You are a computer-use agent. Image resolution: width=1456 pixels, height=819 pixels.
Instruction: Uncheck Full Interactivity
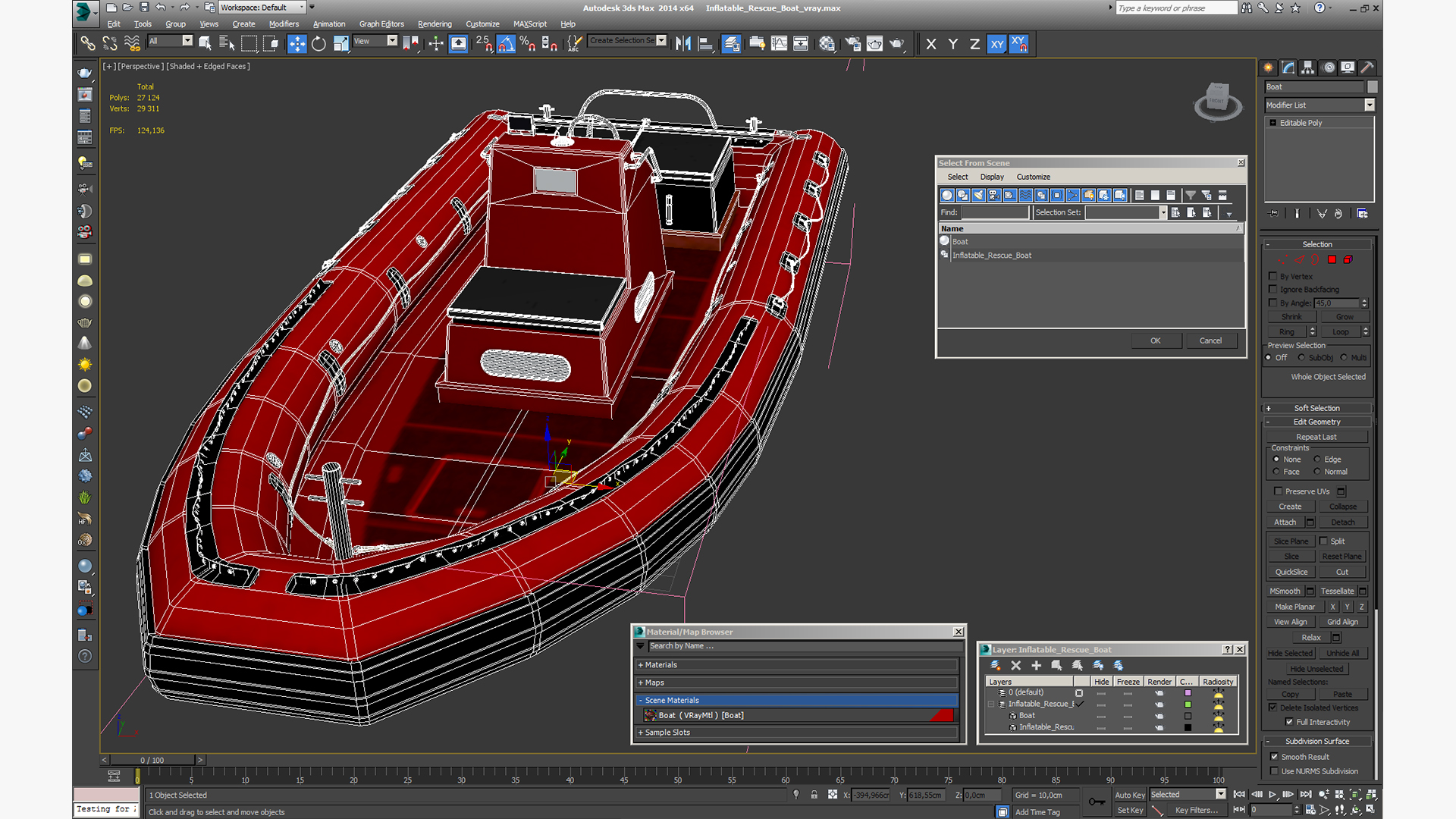(x=1289, y=722)
